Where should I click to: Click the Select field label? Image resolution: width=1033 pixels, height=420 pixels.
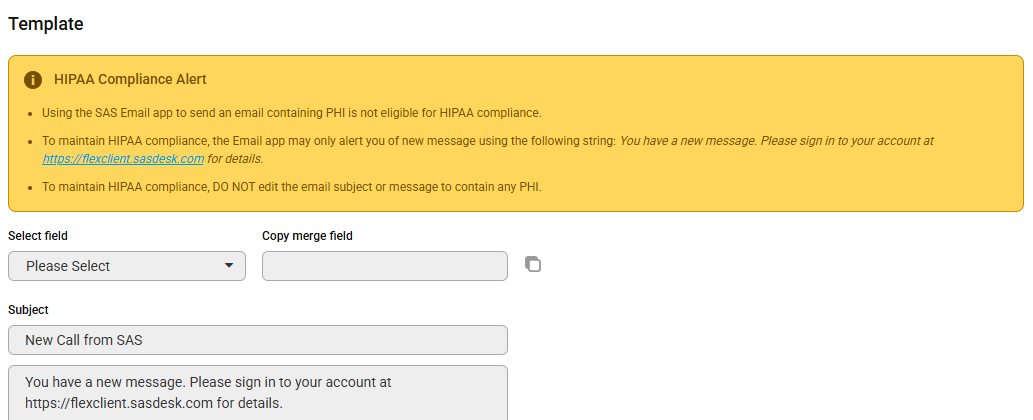[x=38, y=236]
